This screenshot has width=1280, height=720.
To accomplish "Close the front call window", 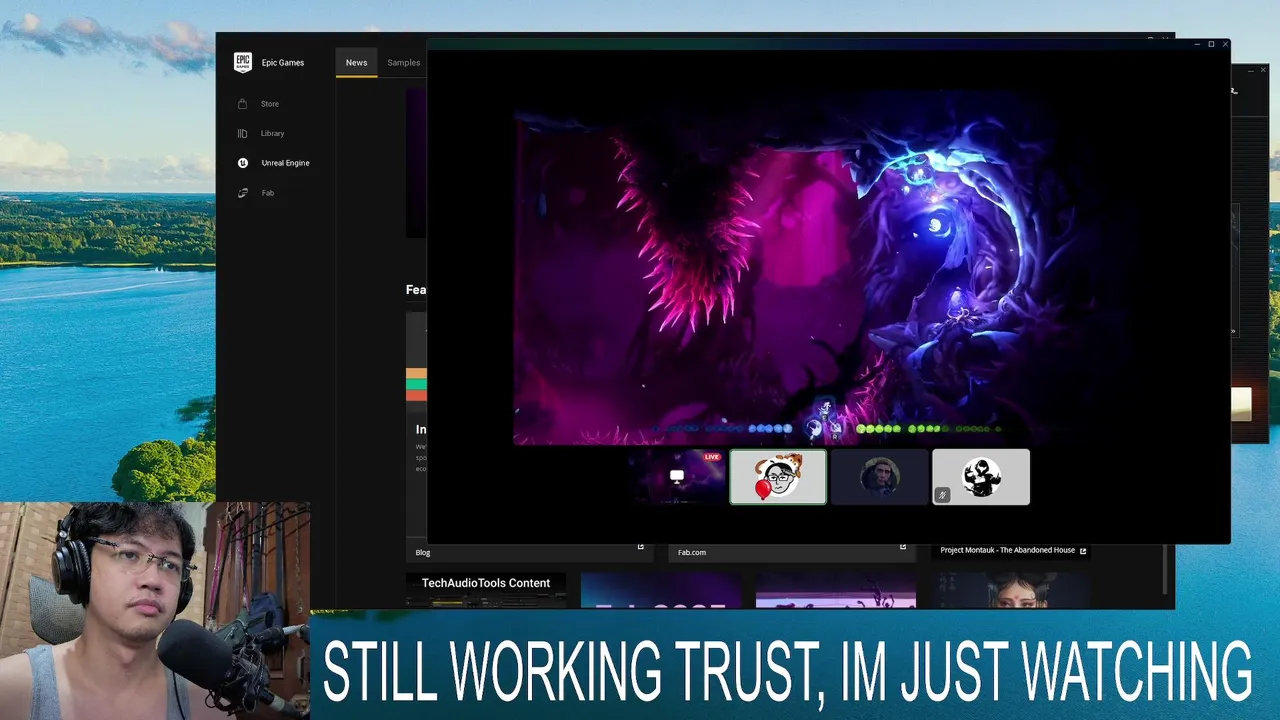I will tap(1225, 44).
